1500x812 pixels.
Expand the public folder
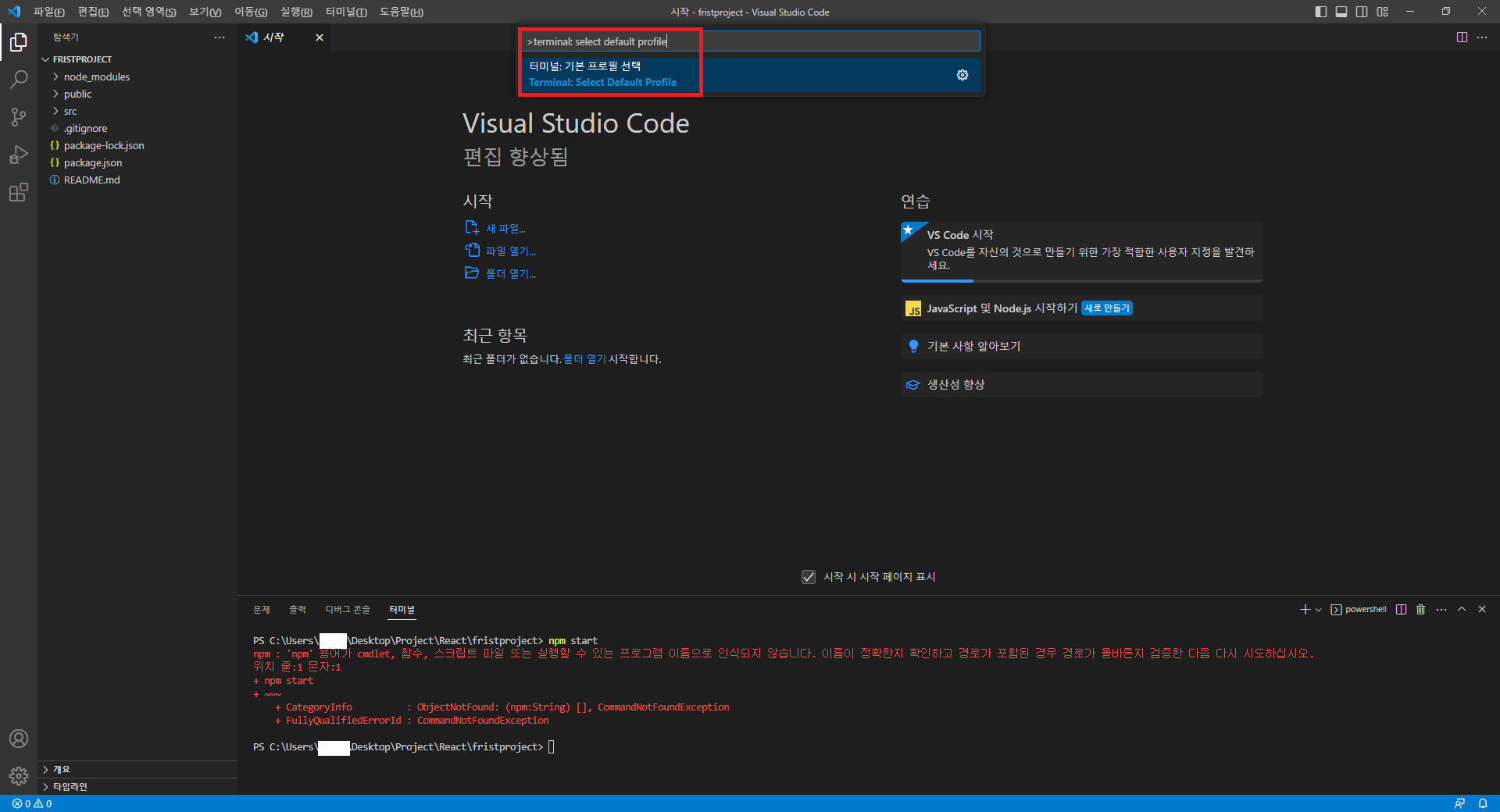coord(137,94)
